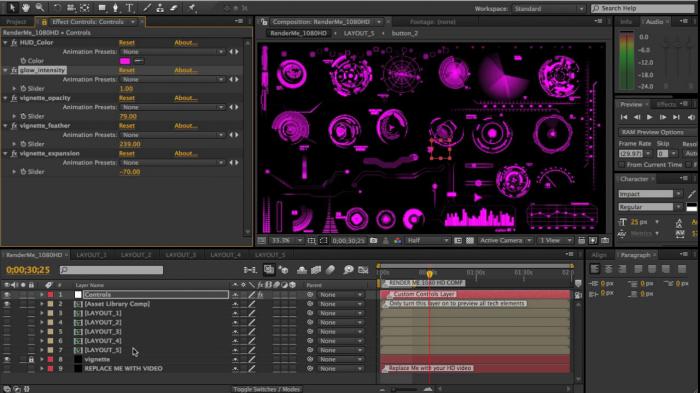Viewport: 700px width, 393px height.
Task: Click the Play button in Preview panel
Action: click(650, 117)
